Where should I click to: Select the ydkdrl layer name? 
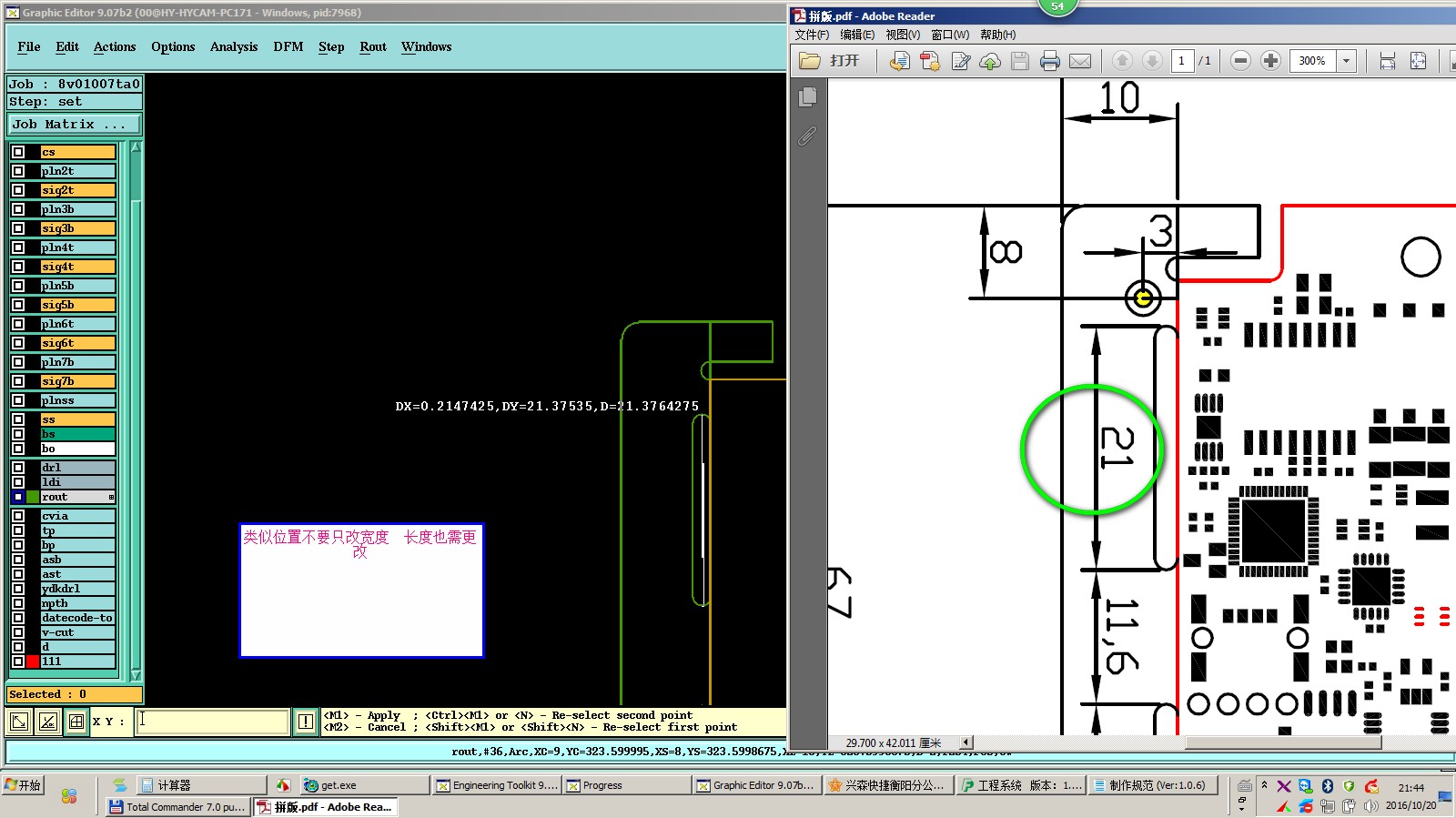pyautogui.click(x=77, y=589)
